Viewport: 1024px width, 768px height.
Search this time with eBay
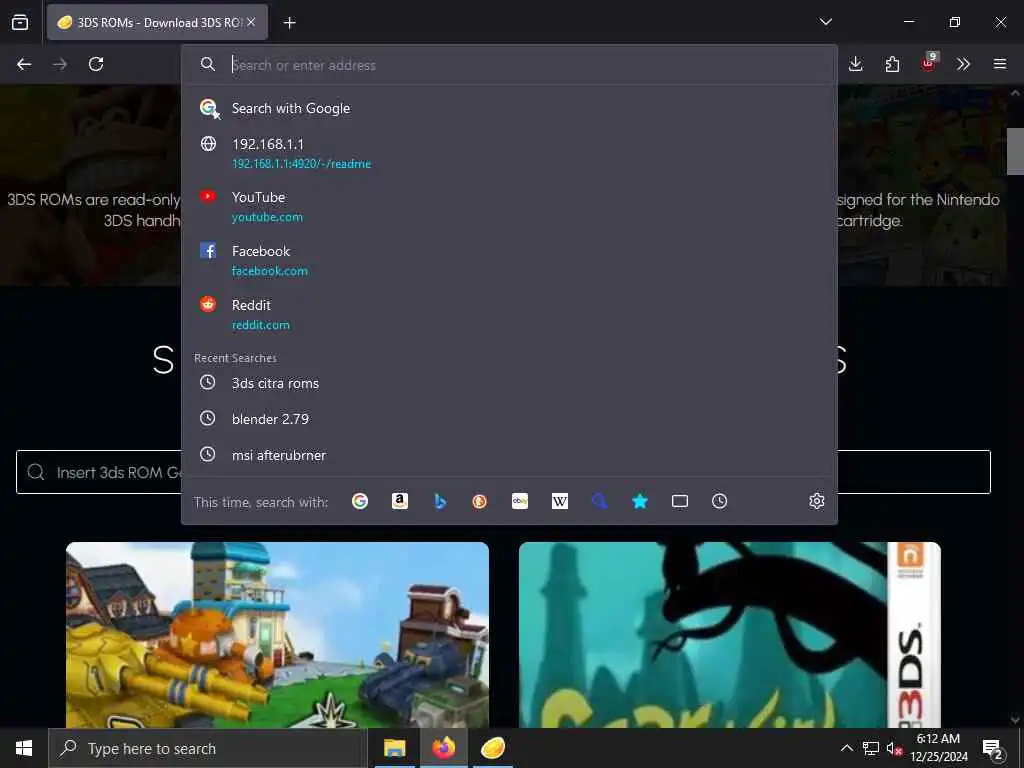(x=520, y=501)
